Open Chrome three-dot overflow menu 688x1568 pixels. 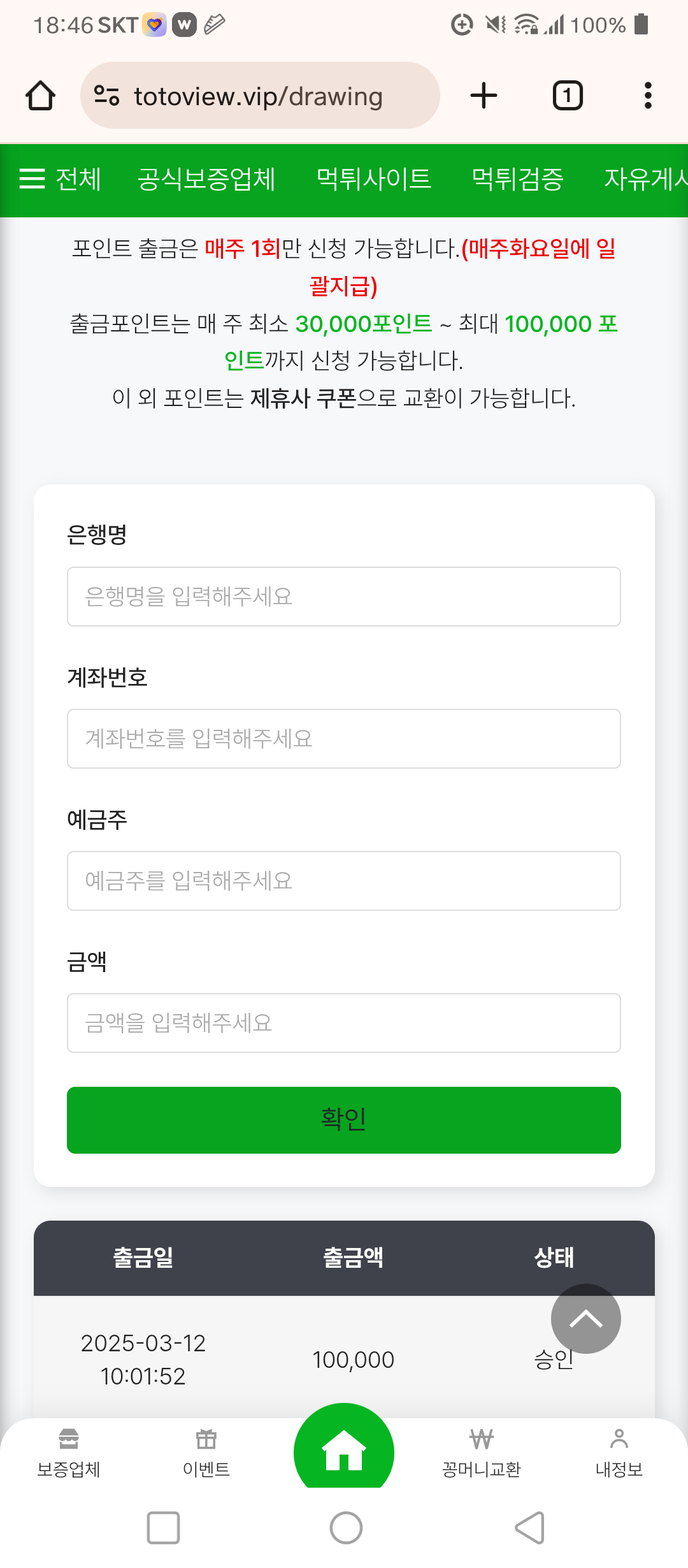648,96
